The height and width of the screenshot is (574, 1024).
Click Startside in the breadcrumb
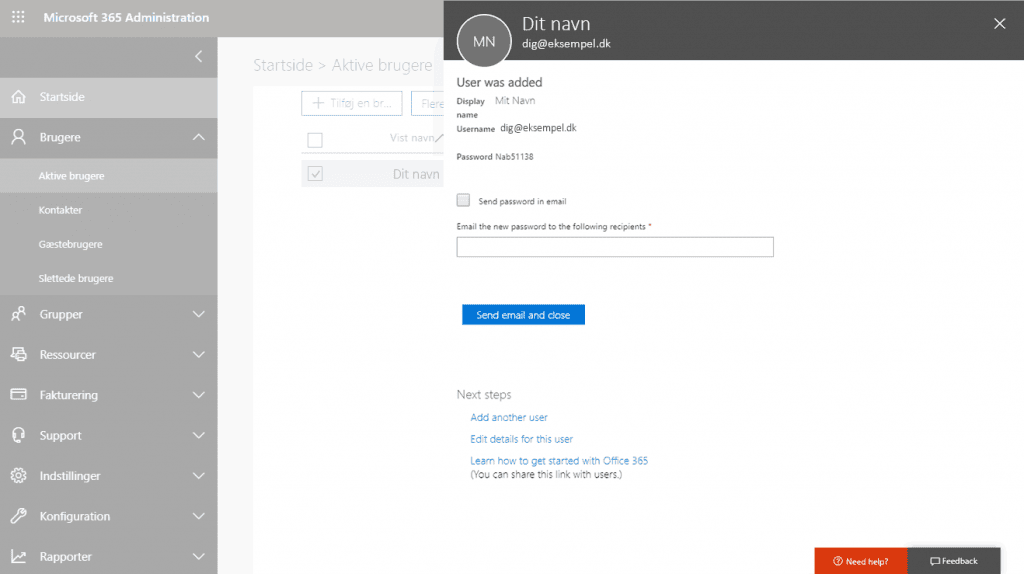click(283, 65)
